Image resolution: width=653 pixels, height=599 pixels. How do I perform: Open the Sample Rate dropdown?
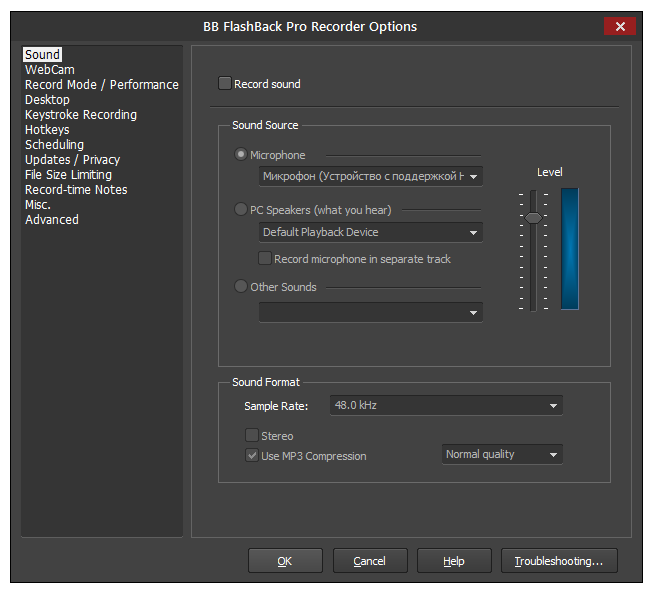445,405
